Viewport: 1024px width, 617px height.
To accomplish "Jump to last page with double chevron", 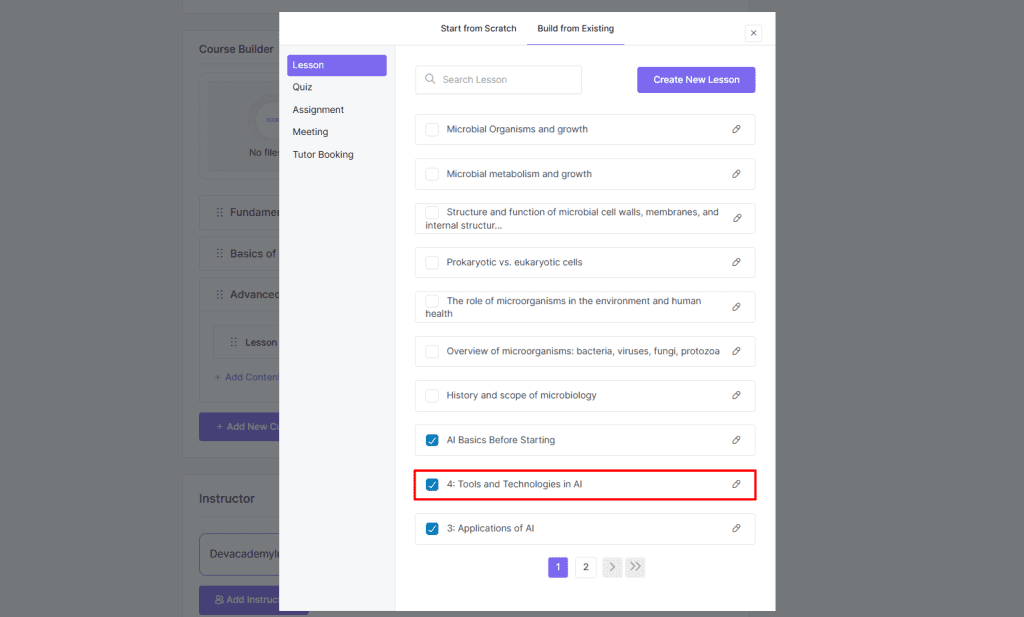I will pyautogui.click(x=636, y=567).
